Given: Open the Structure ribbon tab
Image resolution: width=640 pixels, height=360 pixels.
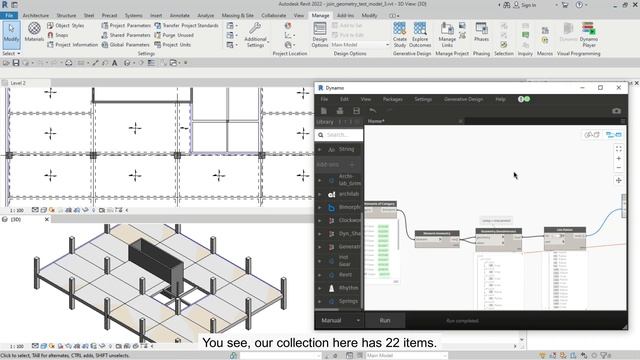Looking at the screenshot, I should point(66,16).
